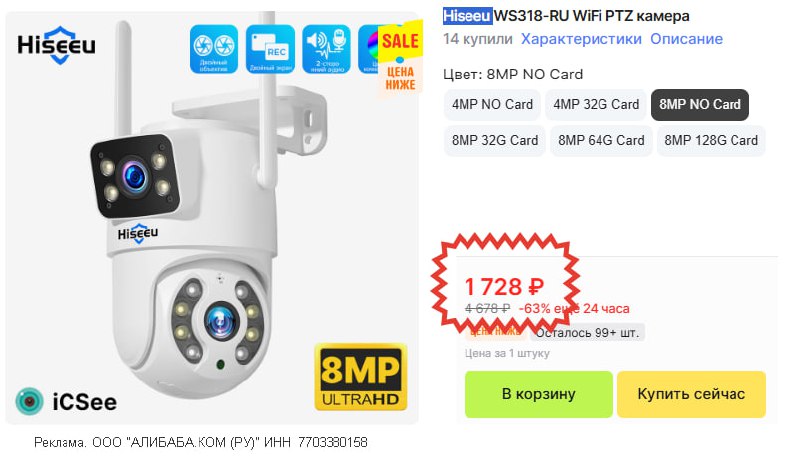
Task: Choose the 8MP 64G Card variant
Action: 601,140
